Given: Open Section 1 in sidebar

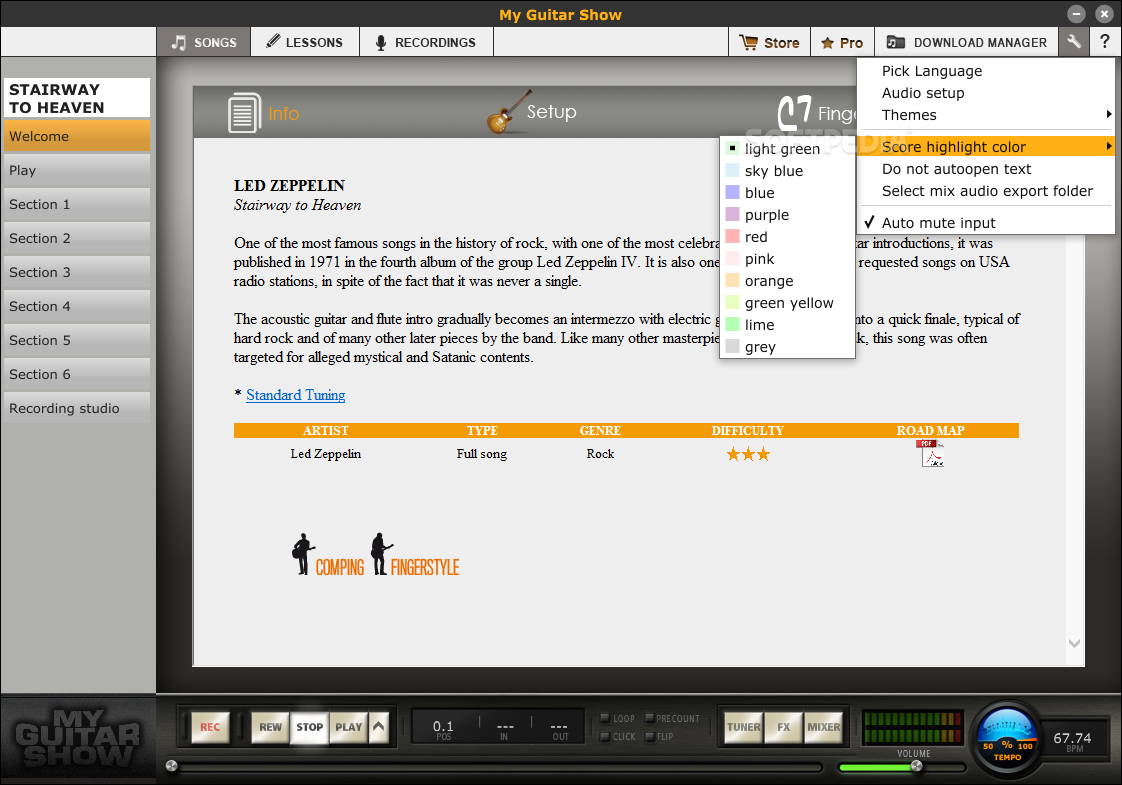Looking at the screenshot, I should [77, 204].
